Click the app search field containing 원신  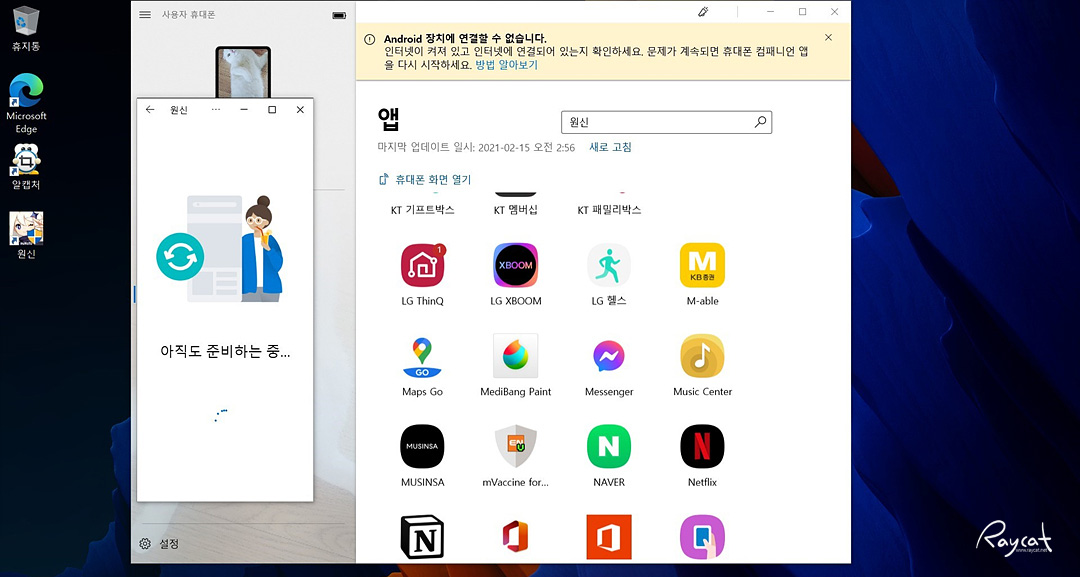coord(666,122)
